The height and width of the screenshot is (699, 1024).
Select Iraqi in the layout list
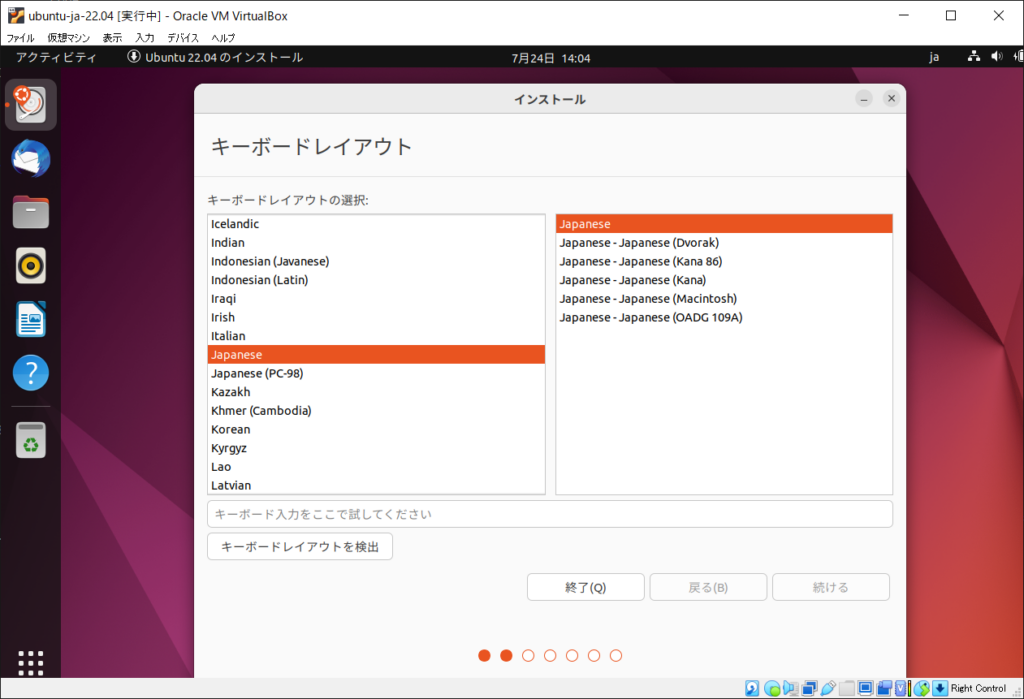376,299
